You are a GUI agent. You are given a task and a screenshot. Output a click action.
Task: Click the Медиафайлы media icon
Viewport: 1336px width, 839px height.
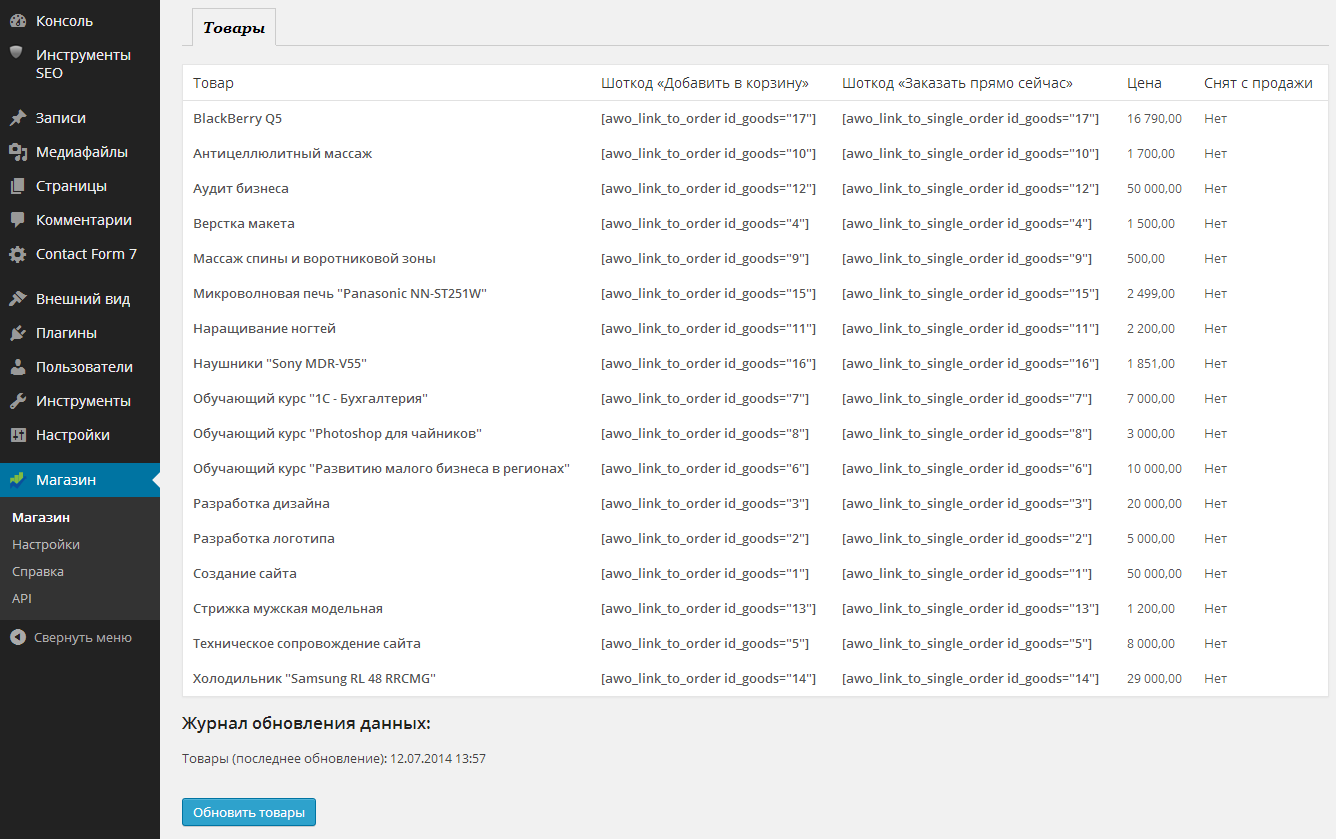coord(18,152)
